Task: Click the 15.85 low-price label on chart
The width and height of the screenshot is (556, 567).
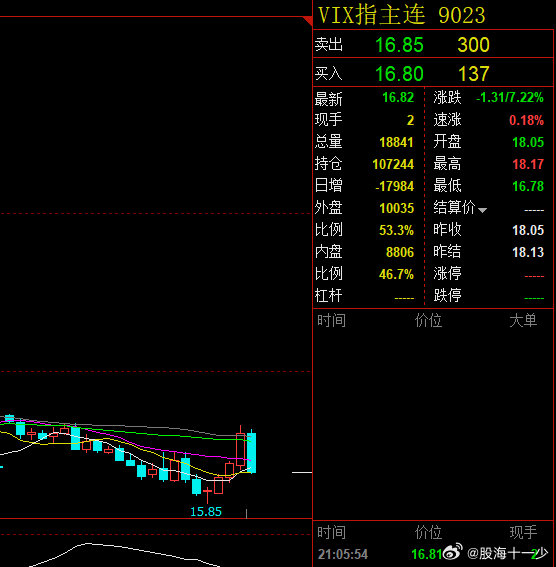Action: coord(206,511)
